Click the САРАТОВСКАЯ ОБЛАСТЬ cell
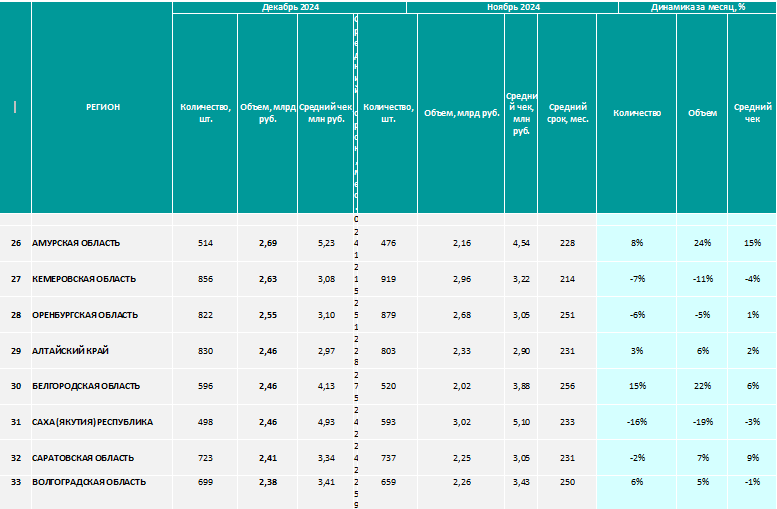This screenshot has height=509, width=777. click(102, 458)
